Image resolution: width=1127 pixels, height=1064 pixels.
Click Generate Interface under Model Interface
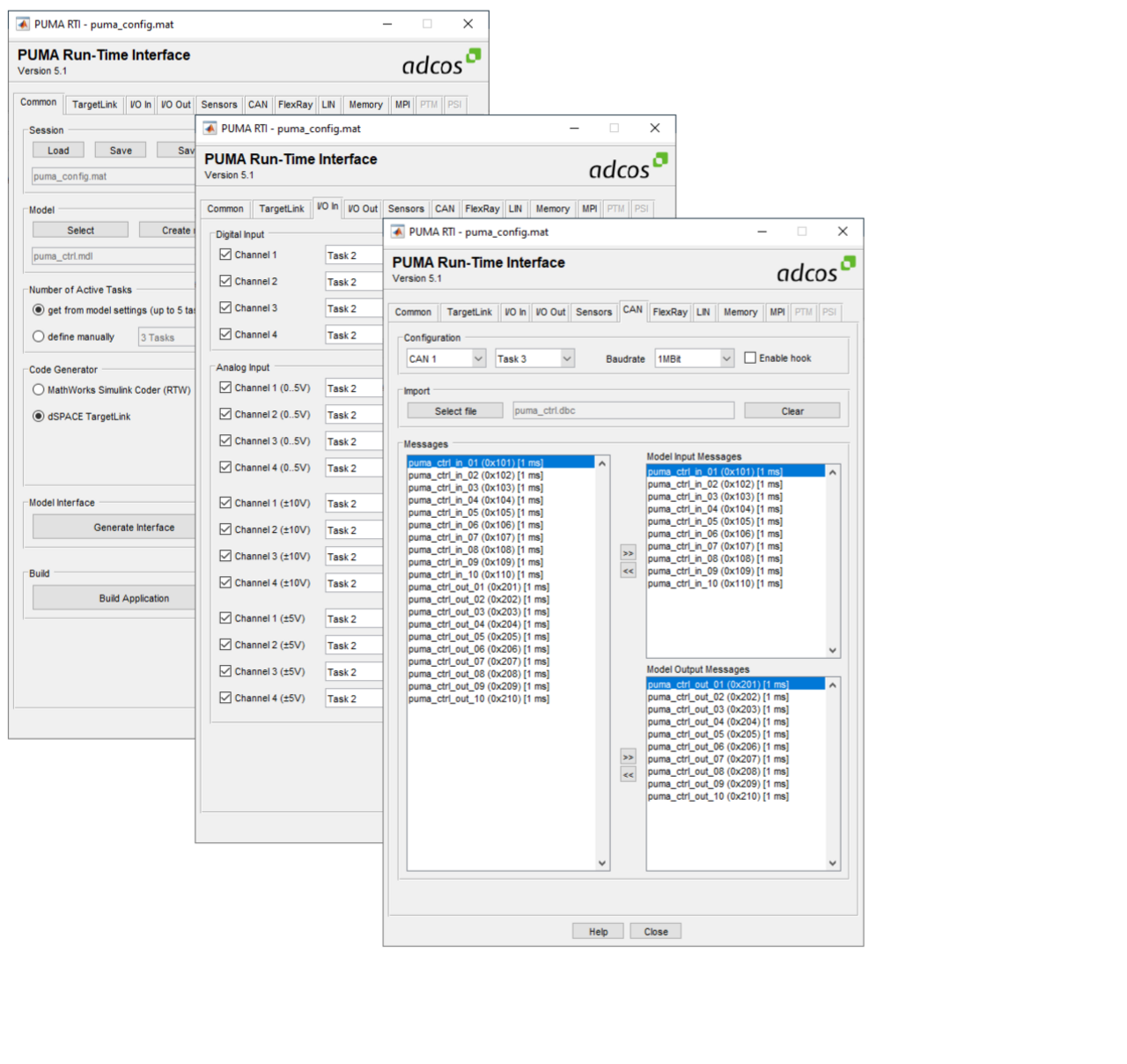click(x=113, y=527)
